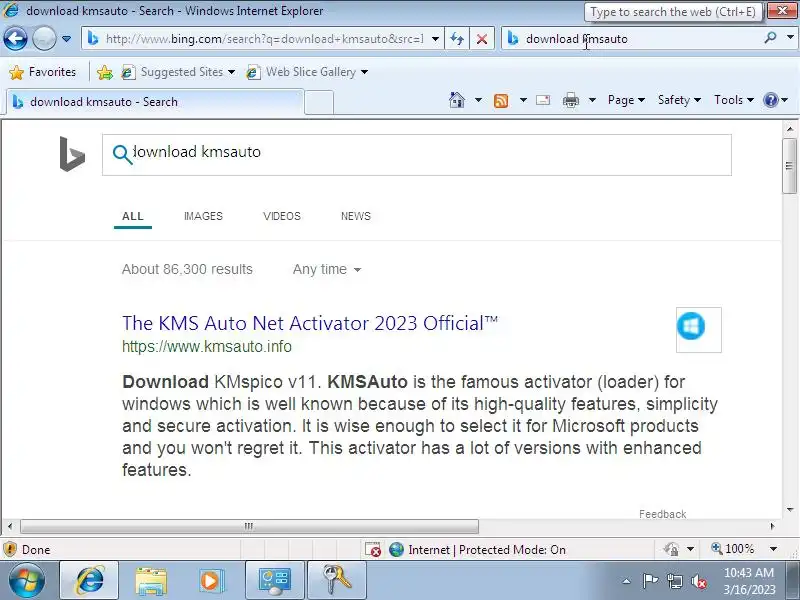800x600 pixels.
Task: Click the Action Center flag icon
Action: tap(650, 581)
